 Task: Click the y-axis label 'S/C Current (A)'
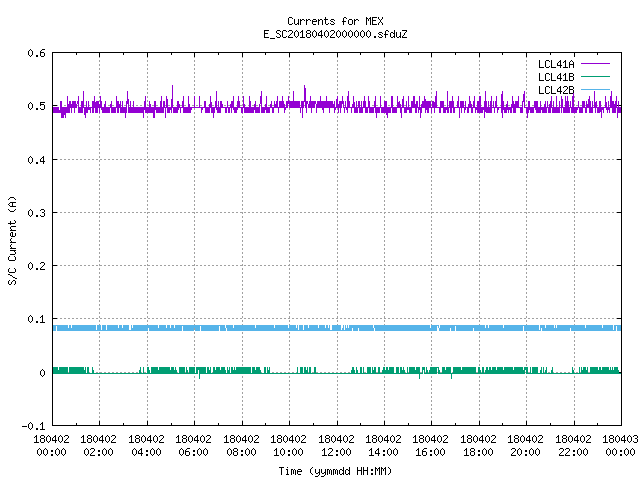(x=13, y=240)
